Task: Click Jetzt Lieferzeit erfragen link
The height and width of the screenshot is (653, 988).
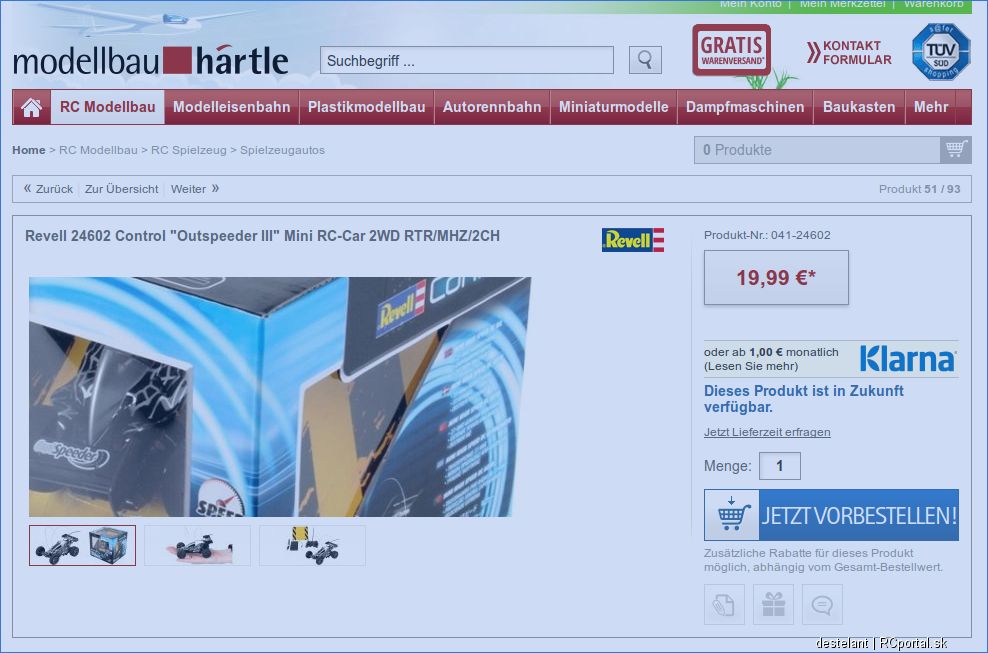Action: tap(767, 432)
